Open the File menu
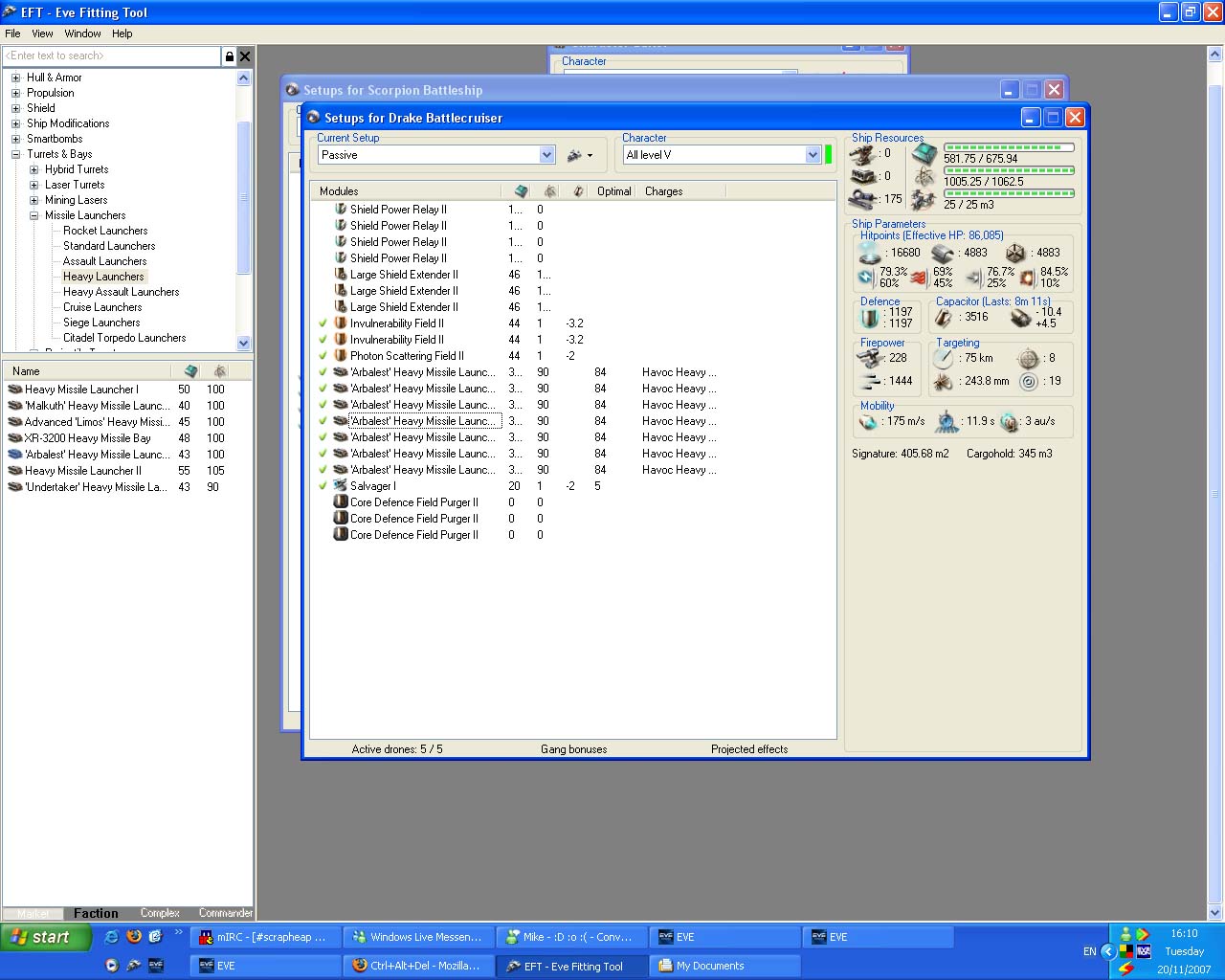Image resolution: width=1225 pixels, height=980 pixels. 12,33
